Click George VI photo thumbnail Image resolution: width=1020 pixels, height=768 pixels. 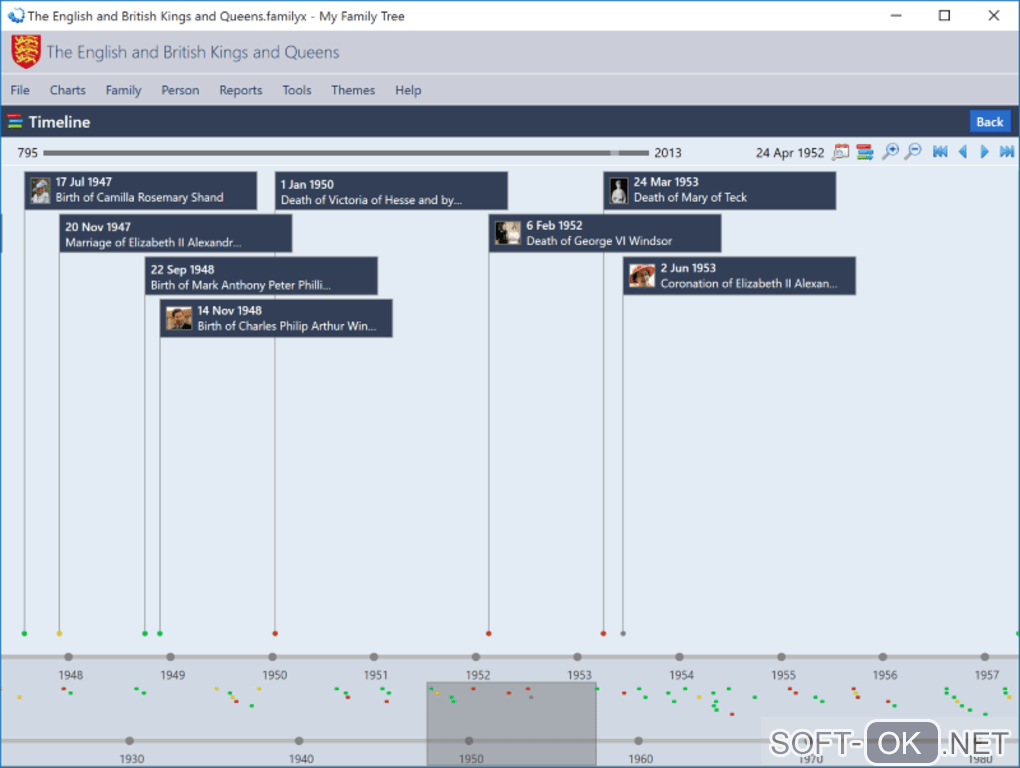[508, 233]
